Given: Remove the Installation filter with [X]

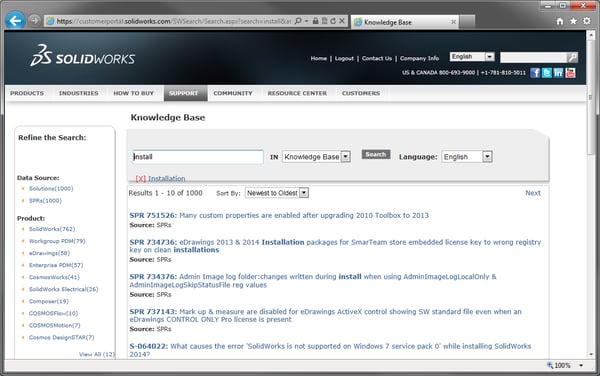Looking at the screenshot, I should coord(140,179).
